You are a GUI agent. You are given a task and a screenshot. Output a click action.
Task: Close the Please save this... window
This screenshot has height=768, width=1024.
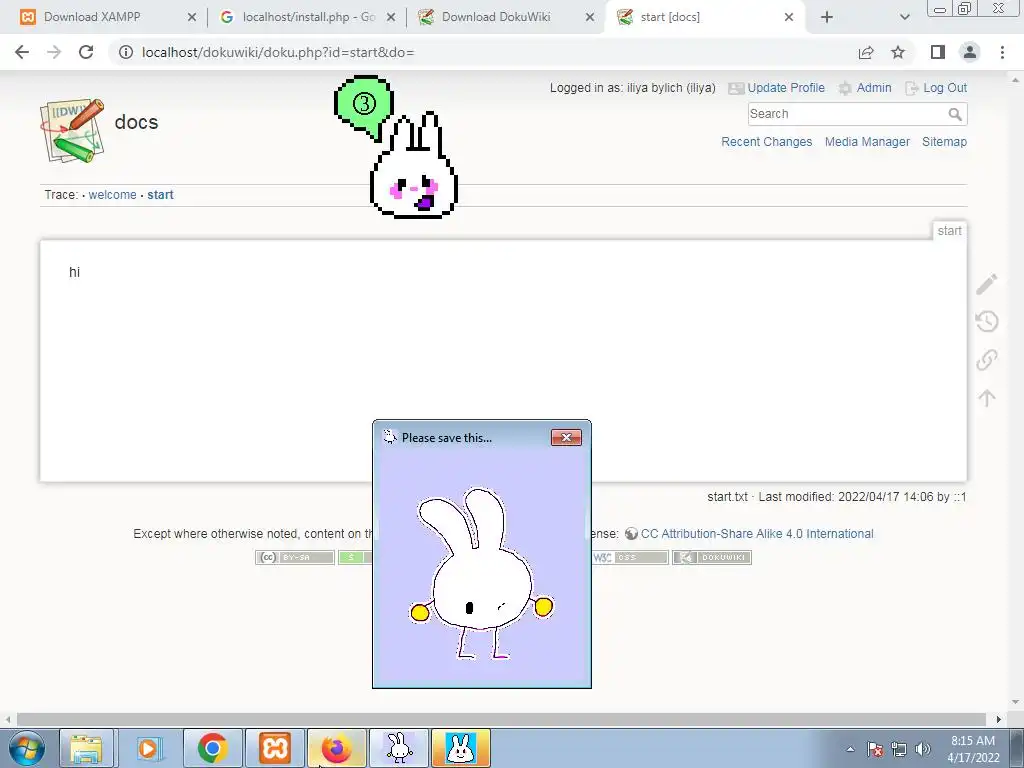point(566,438)
